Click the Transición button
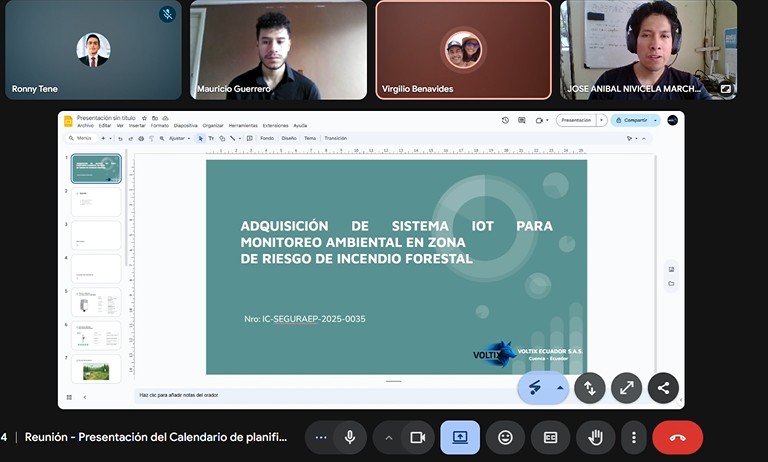The width and height of the screenshot is (768, 462). point(336,139)
